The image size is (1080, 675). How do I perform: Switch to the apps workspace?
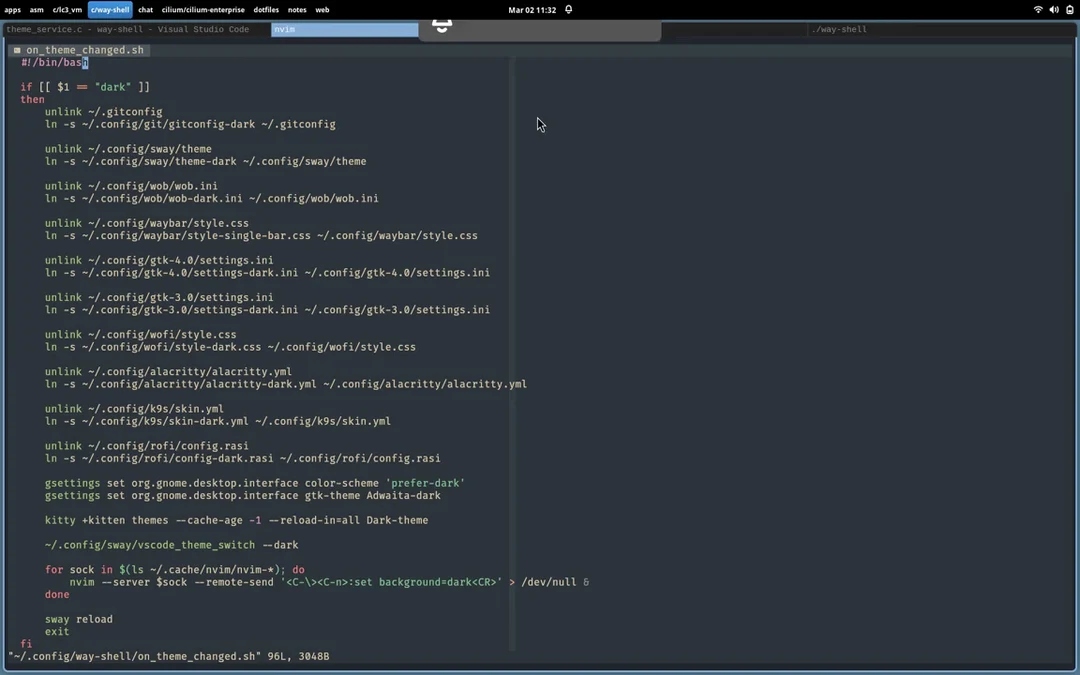point(12,10)
